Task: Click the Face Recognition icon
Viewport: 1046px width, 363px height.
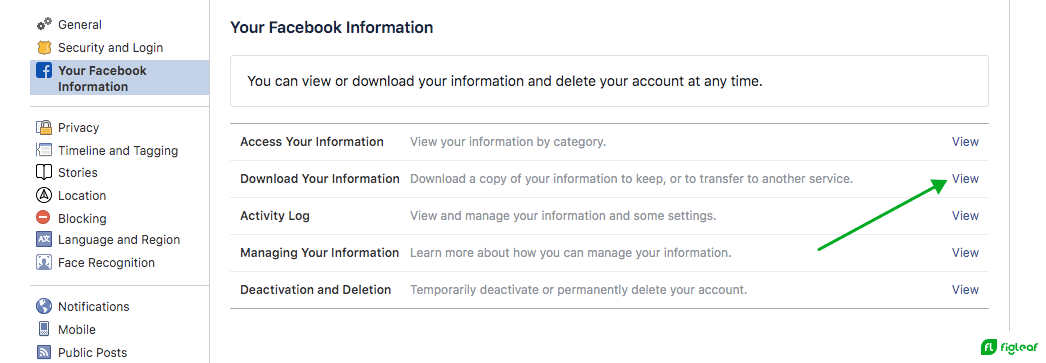Action: click(x=44, y=262)
